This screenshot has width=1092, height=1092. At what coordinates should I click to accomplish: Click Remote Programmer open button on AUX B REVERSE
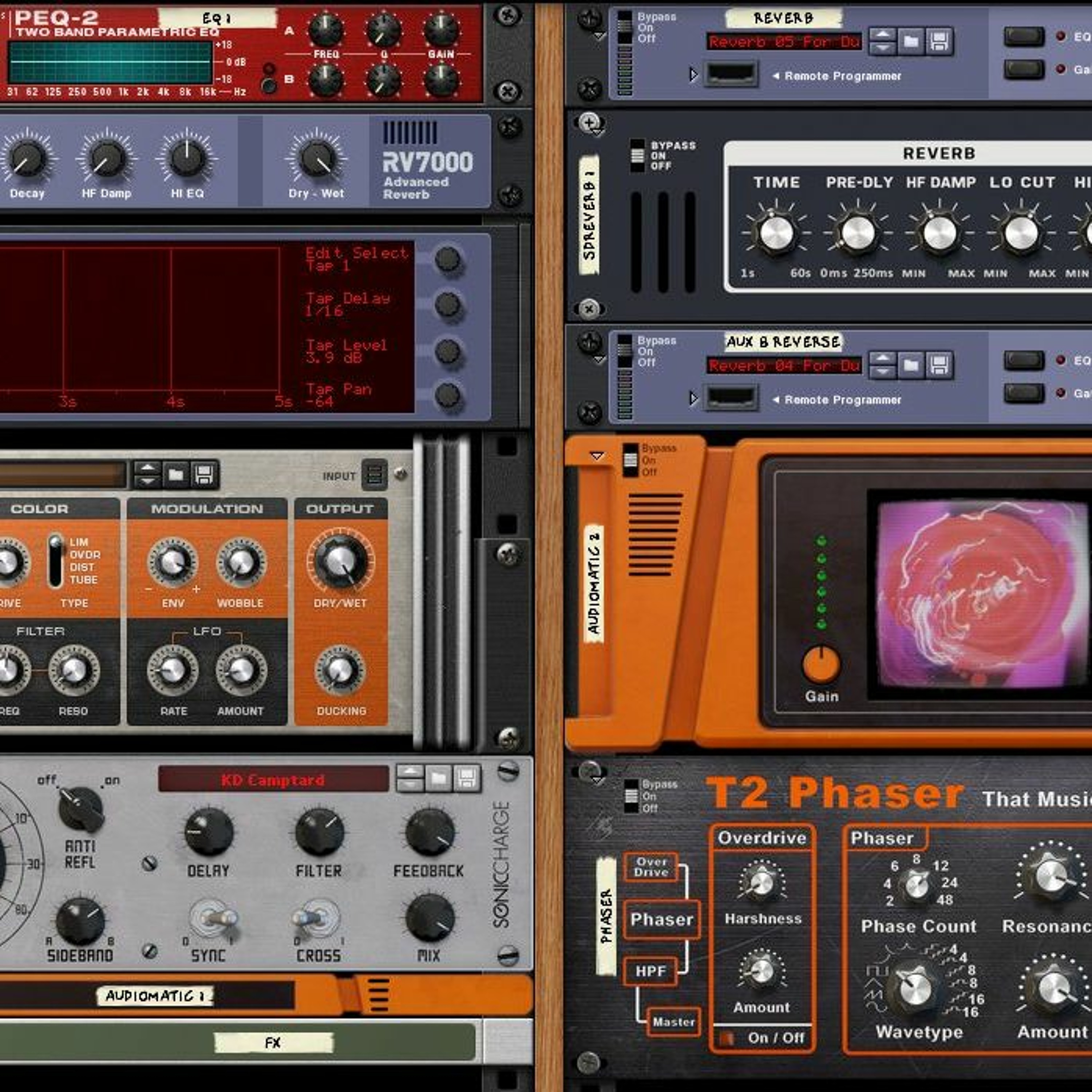click(731, 398)
